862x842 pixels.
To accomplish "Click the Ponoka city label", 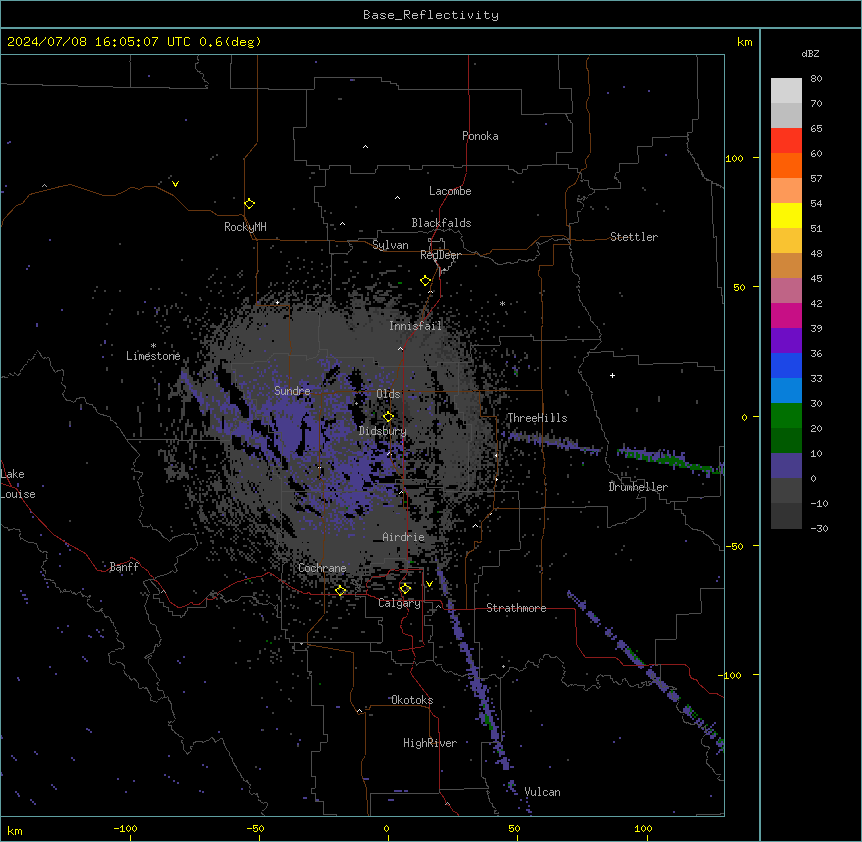I will tap(480, 136).
